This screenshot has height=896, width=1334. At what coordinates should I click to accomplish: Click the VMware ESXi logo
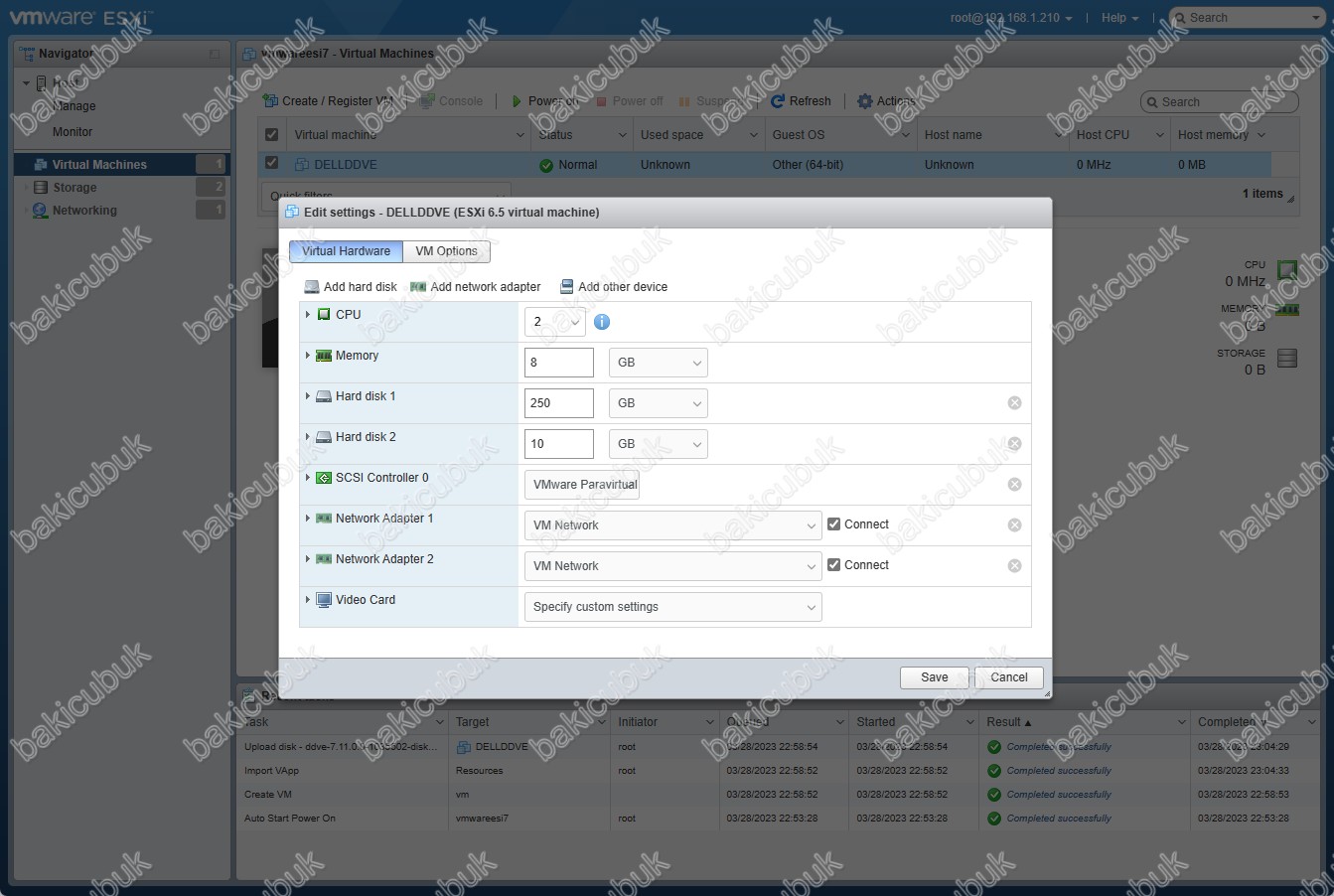pyautogui.click(x=80, y=17)
